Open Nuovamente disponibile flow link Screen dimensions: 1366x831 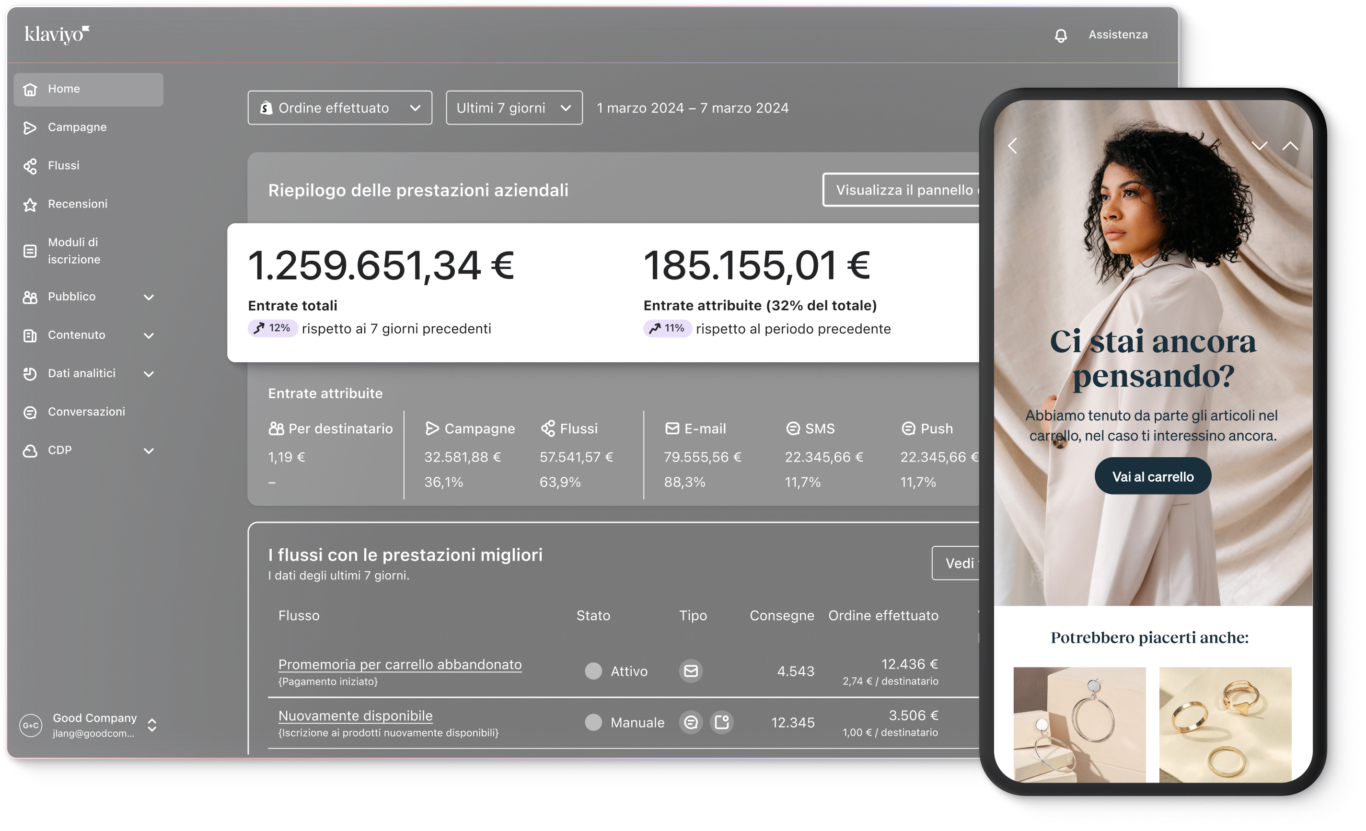tap(355, 715)
